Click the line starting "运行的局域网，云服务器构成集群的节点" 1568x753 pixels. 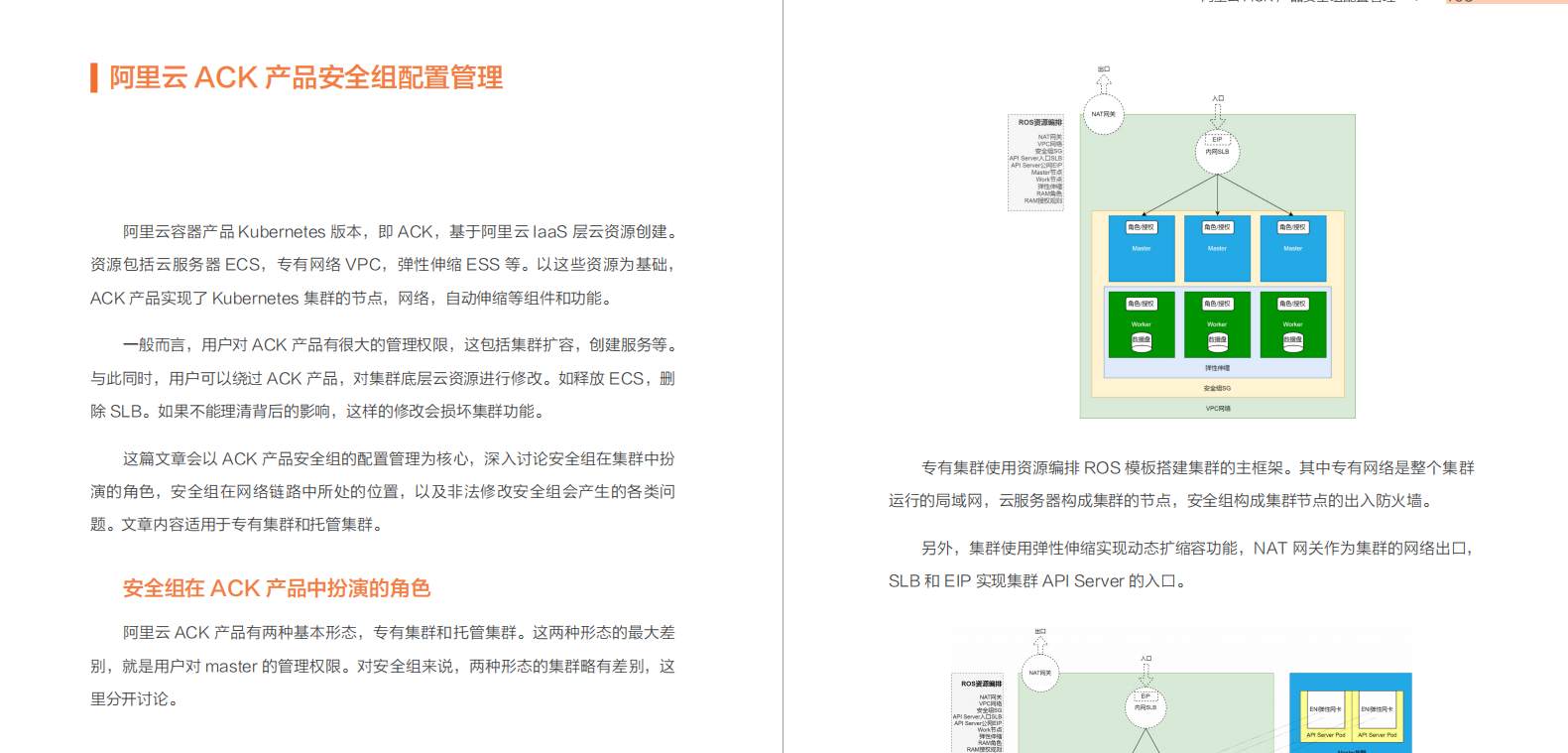pyautogui.click(x=1160, y=501)
